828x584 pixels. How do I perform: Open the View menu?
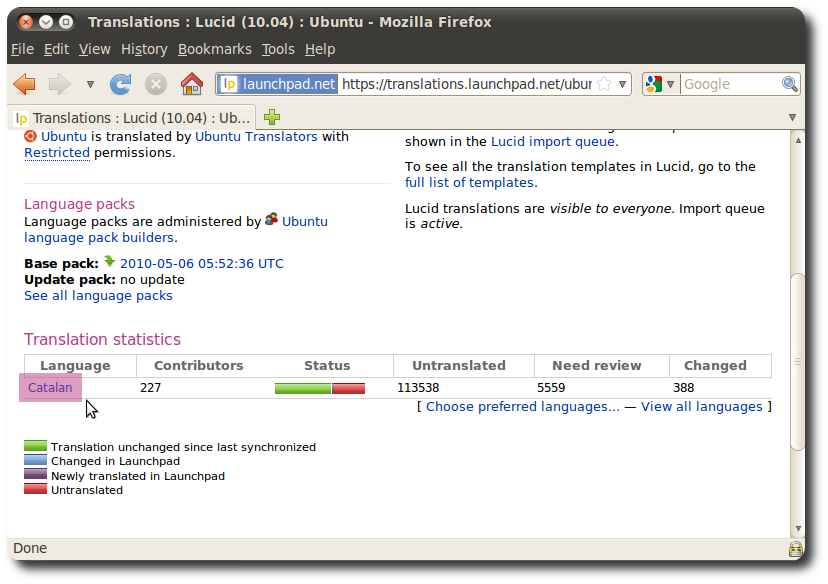click(95, 49)
